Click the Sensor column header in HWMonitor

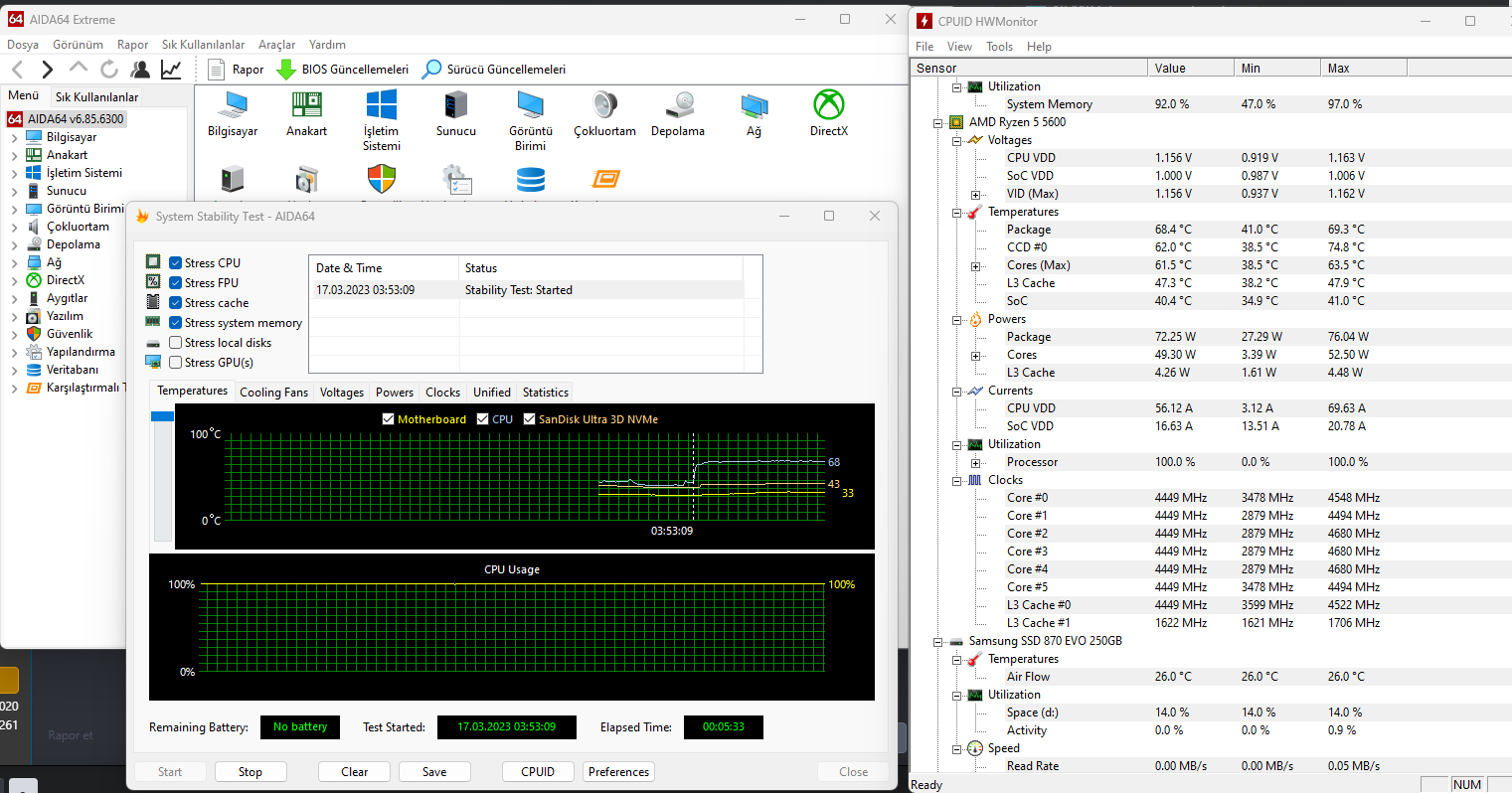click(x=1029, y=69)
